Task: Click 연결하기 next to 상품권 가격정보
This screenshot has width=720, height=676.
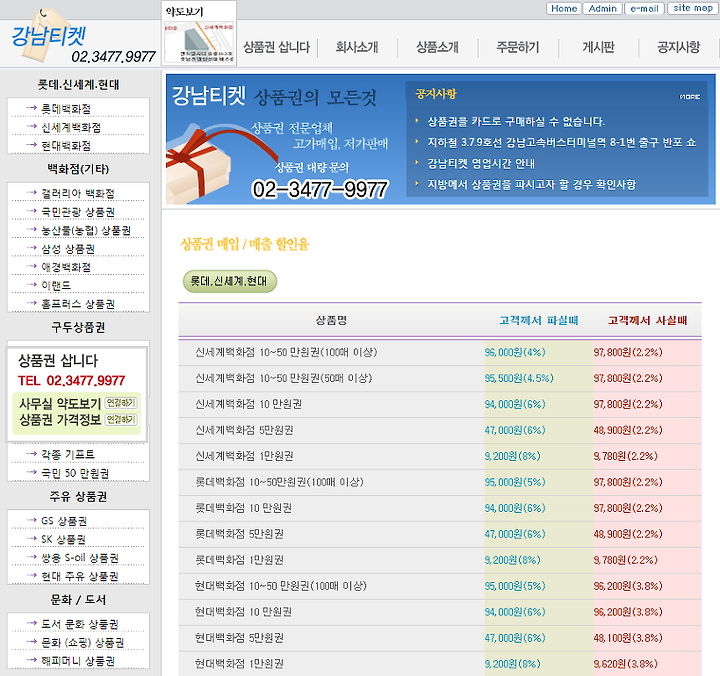Action: [121, 419]
